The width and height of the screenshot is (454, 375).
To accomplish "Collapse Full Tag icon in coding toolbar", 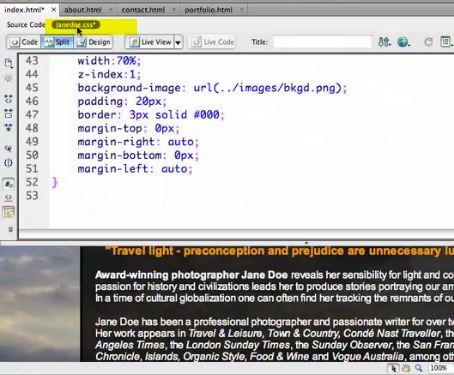I will click(9, 99).
